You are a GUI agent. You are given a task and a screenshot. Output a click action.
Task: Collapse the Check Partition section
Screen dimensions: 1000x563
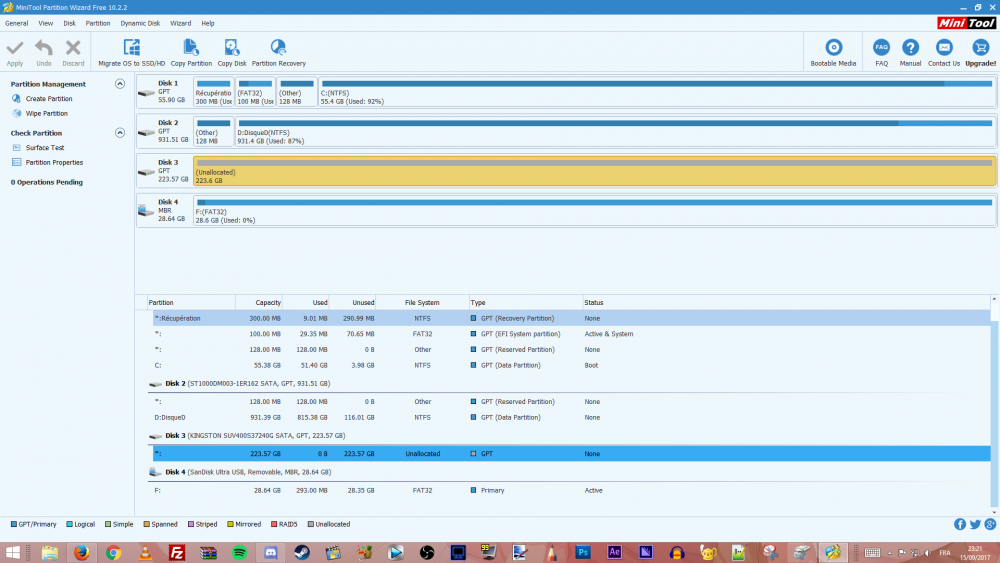pyautogui.click(x=120, y=133)
